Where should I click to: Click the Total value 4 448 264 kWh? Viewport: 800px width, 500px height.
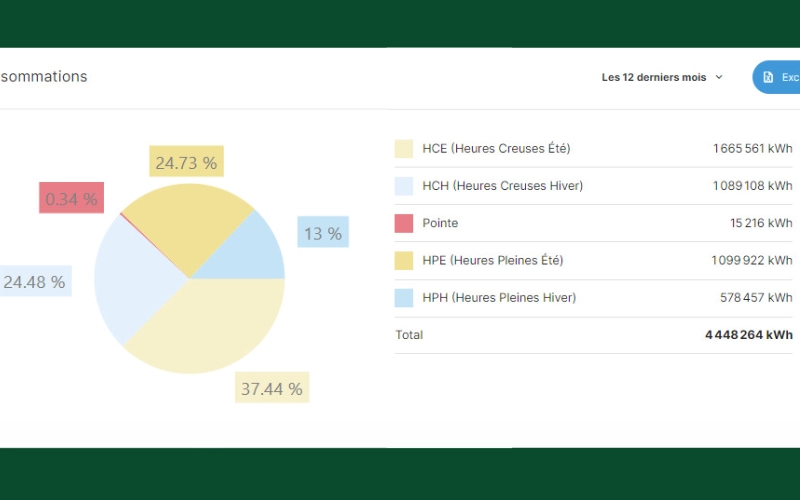pos(748,335)
